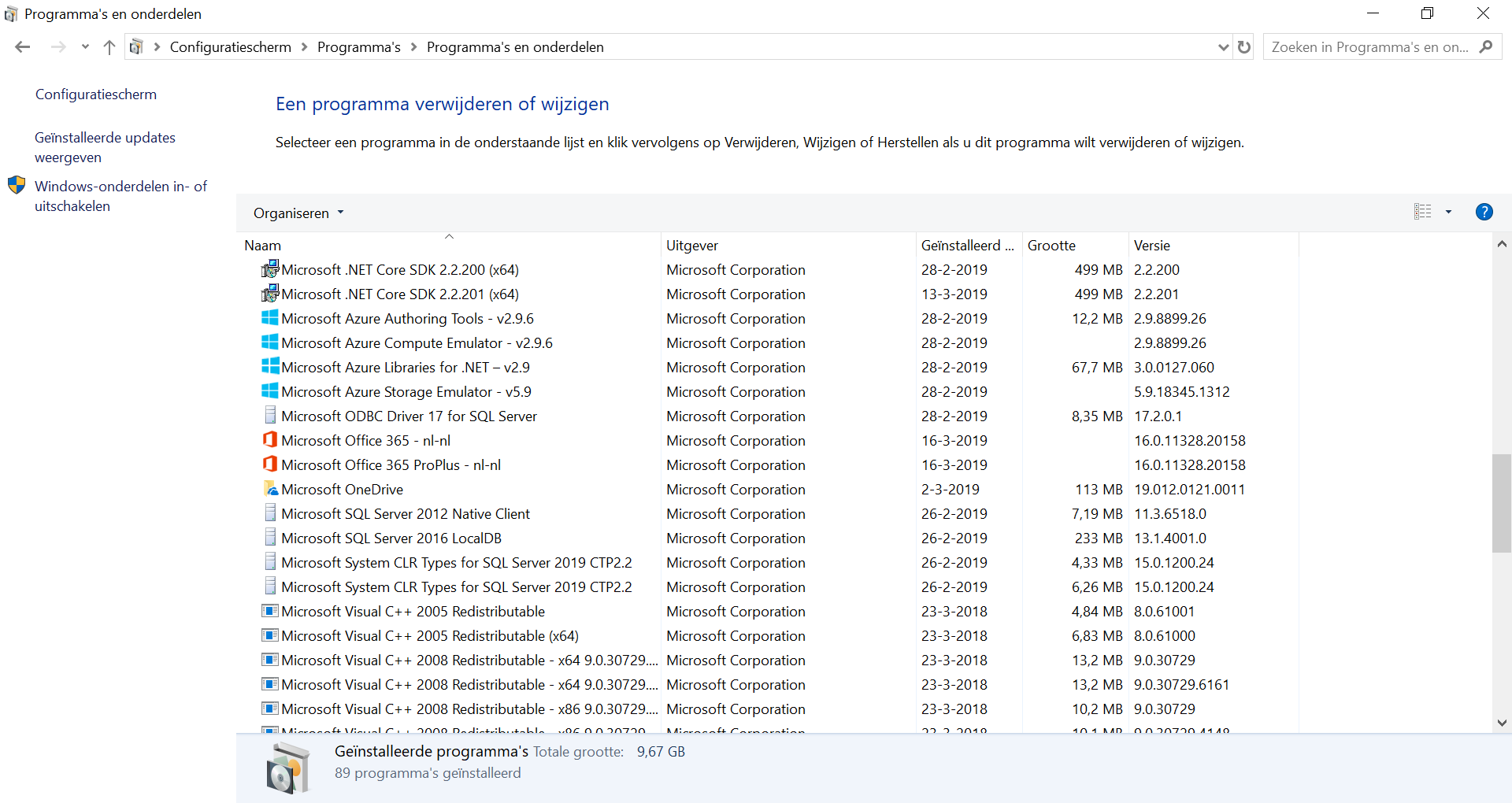Click the Programma's breadcrumb

point(359,47)
